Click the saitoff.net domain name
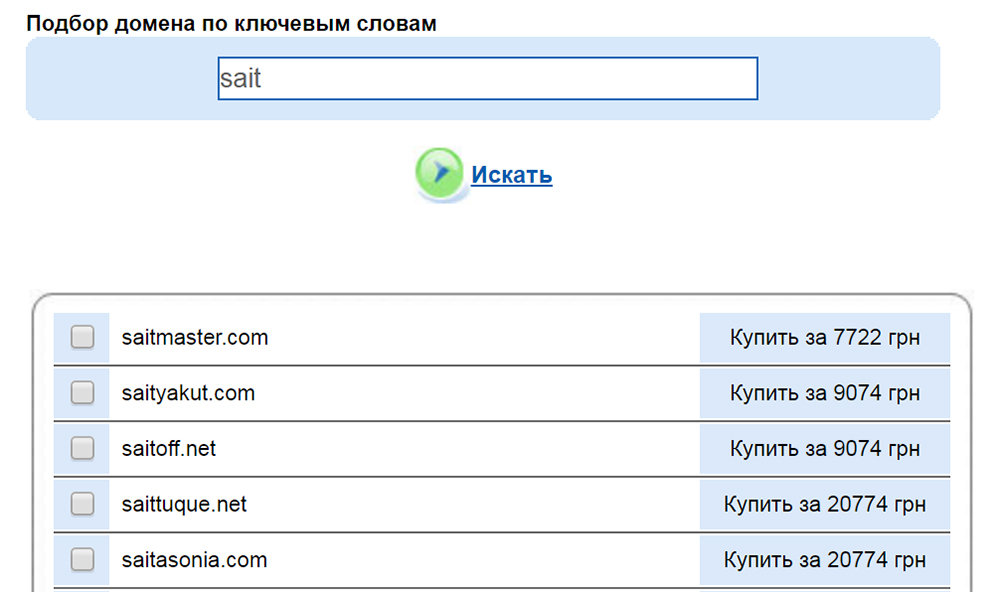Viewport: 1000px width, 592px height. pos(169,450)
